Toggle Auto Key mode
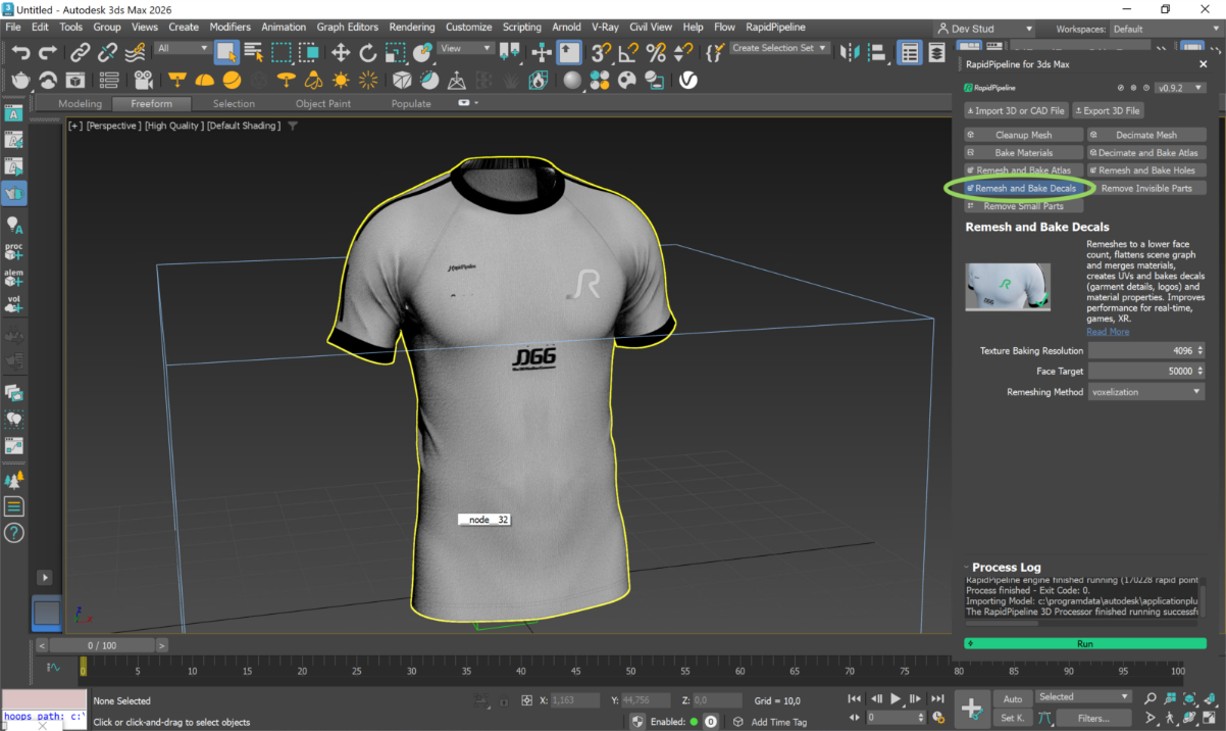This screenshot has height=731, width=1226. (1013, 699)
